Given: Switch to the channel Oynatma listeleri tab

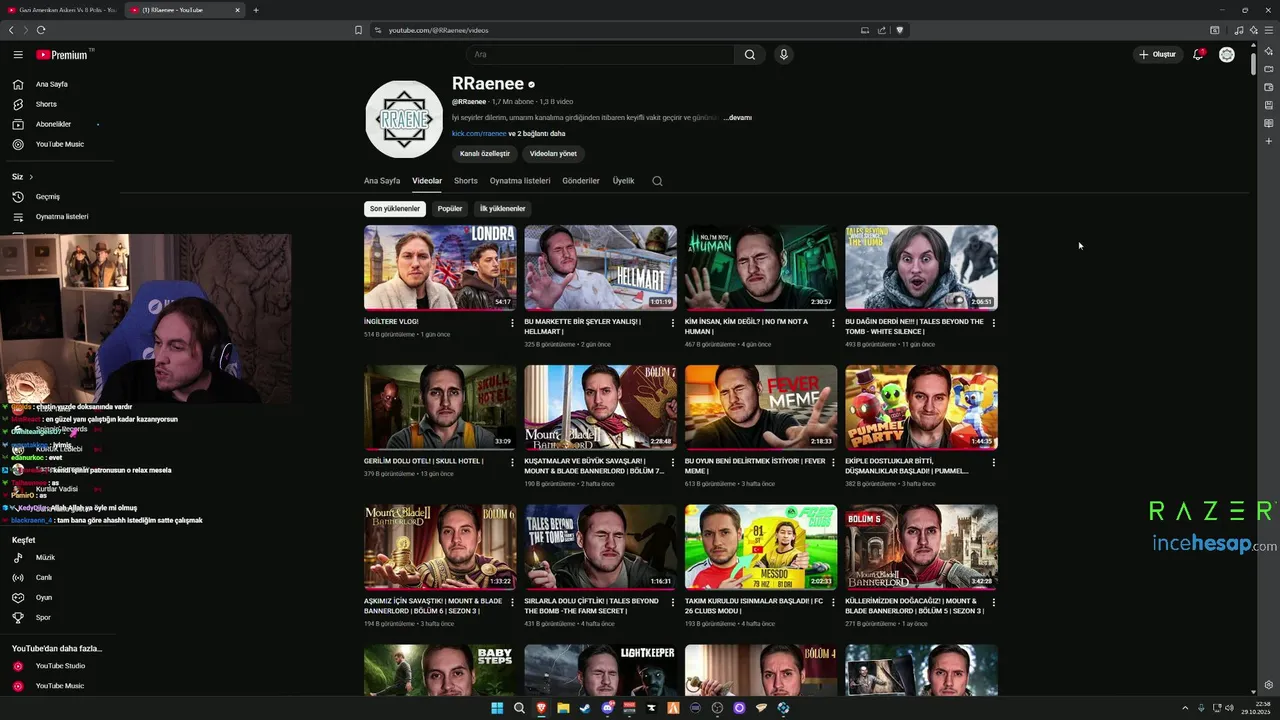Looking at the screenshot, I should pyautogui.click(x=520, y=181).
